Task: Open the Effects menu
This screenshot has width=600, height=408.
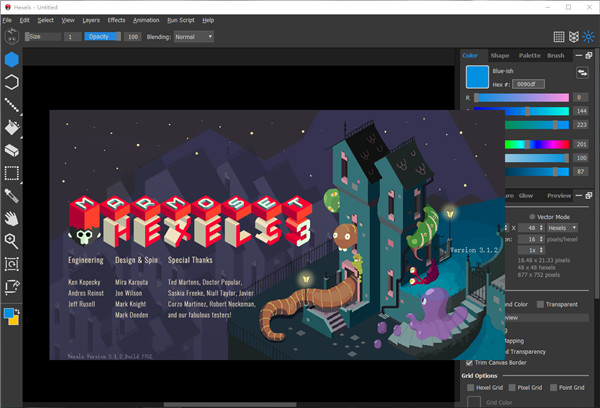Action: coord(116,20)
